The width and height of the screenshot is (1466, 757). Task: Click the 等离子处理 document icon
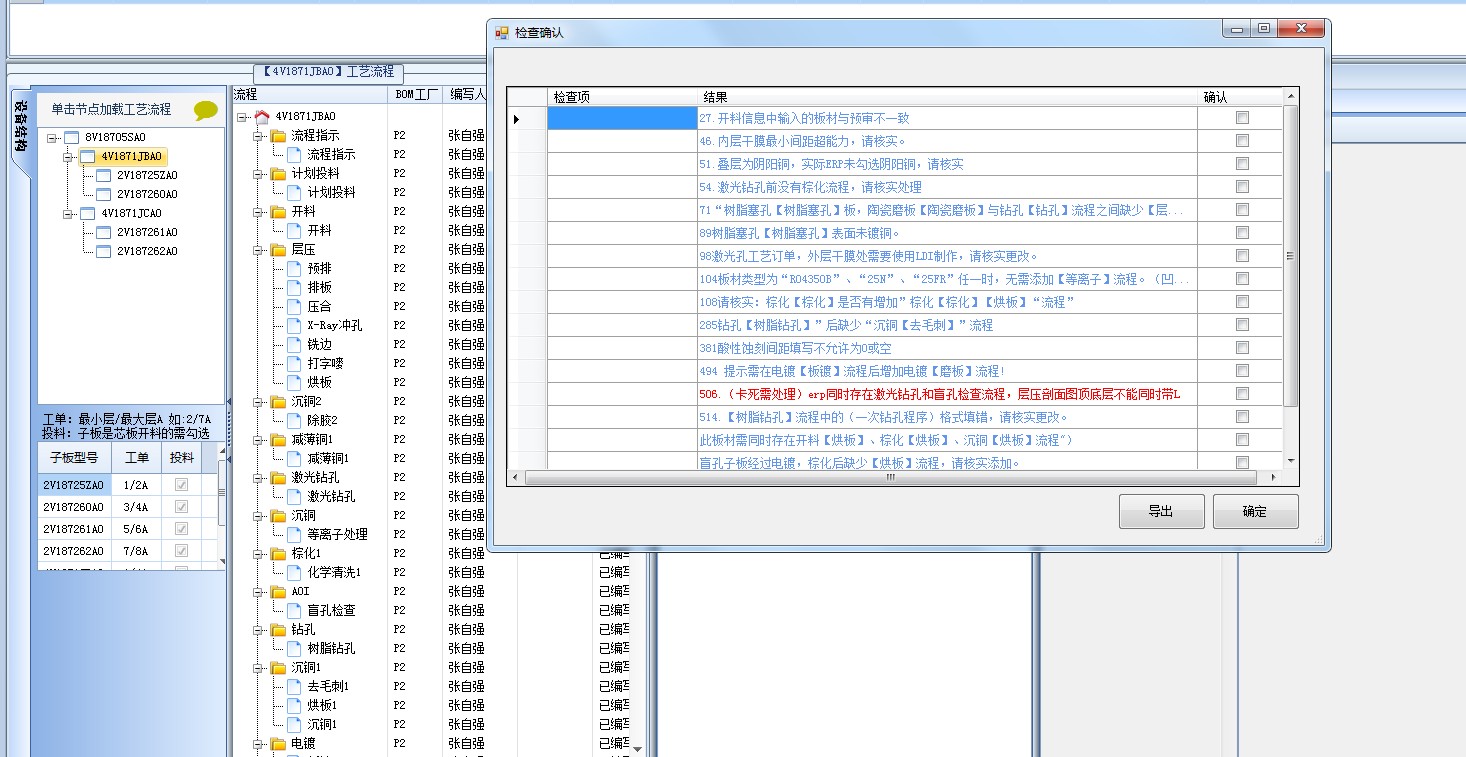pos(294,534)
